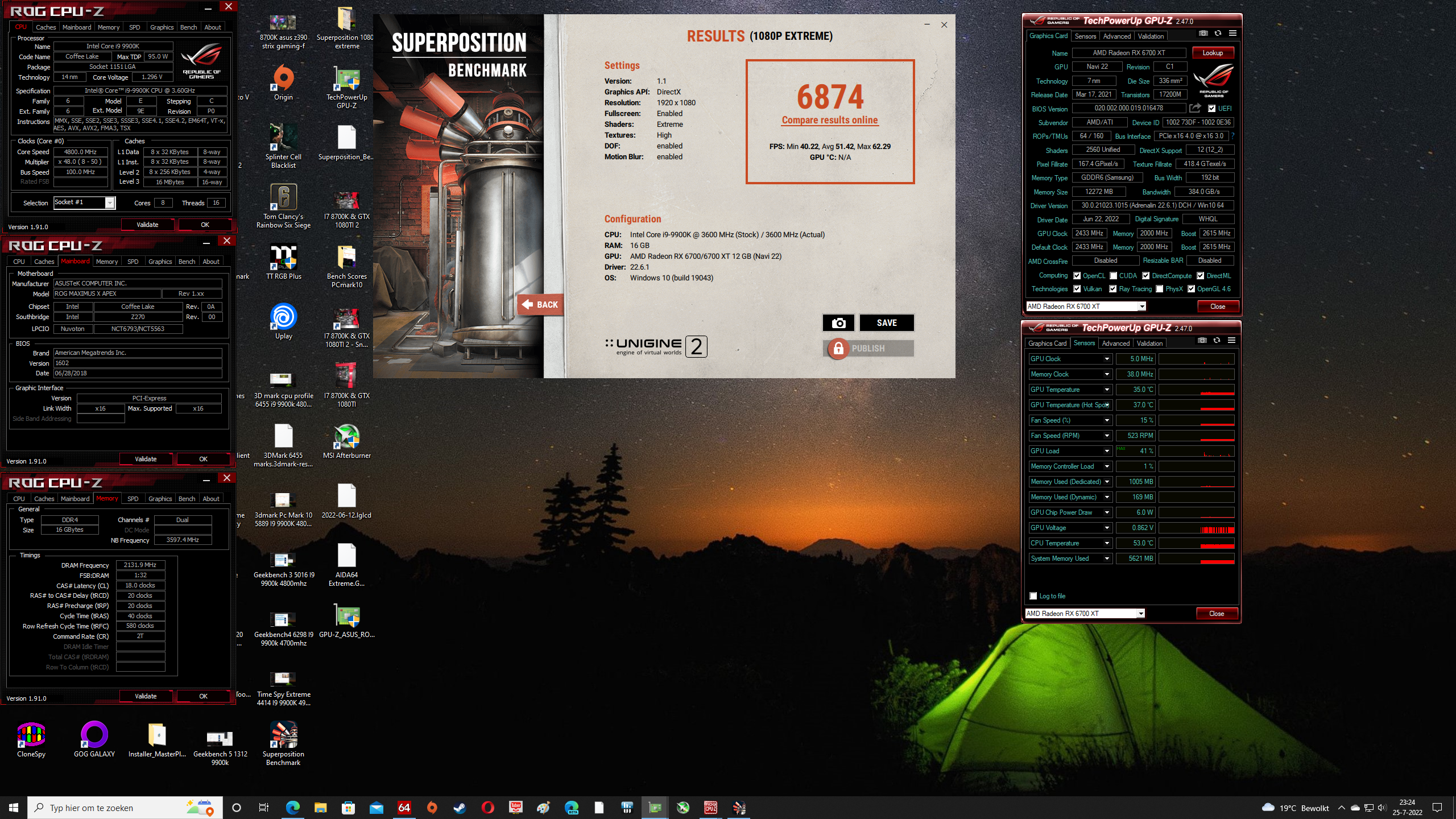Open Steam from the taskbar
Screen dimensions: 1456x819
pyautogui.click(x=460, y=808)
